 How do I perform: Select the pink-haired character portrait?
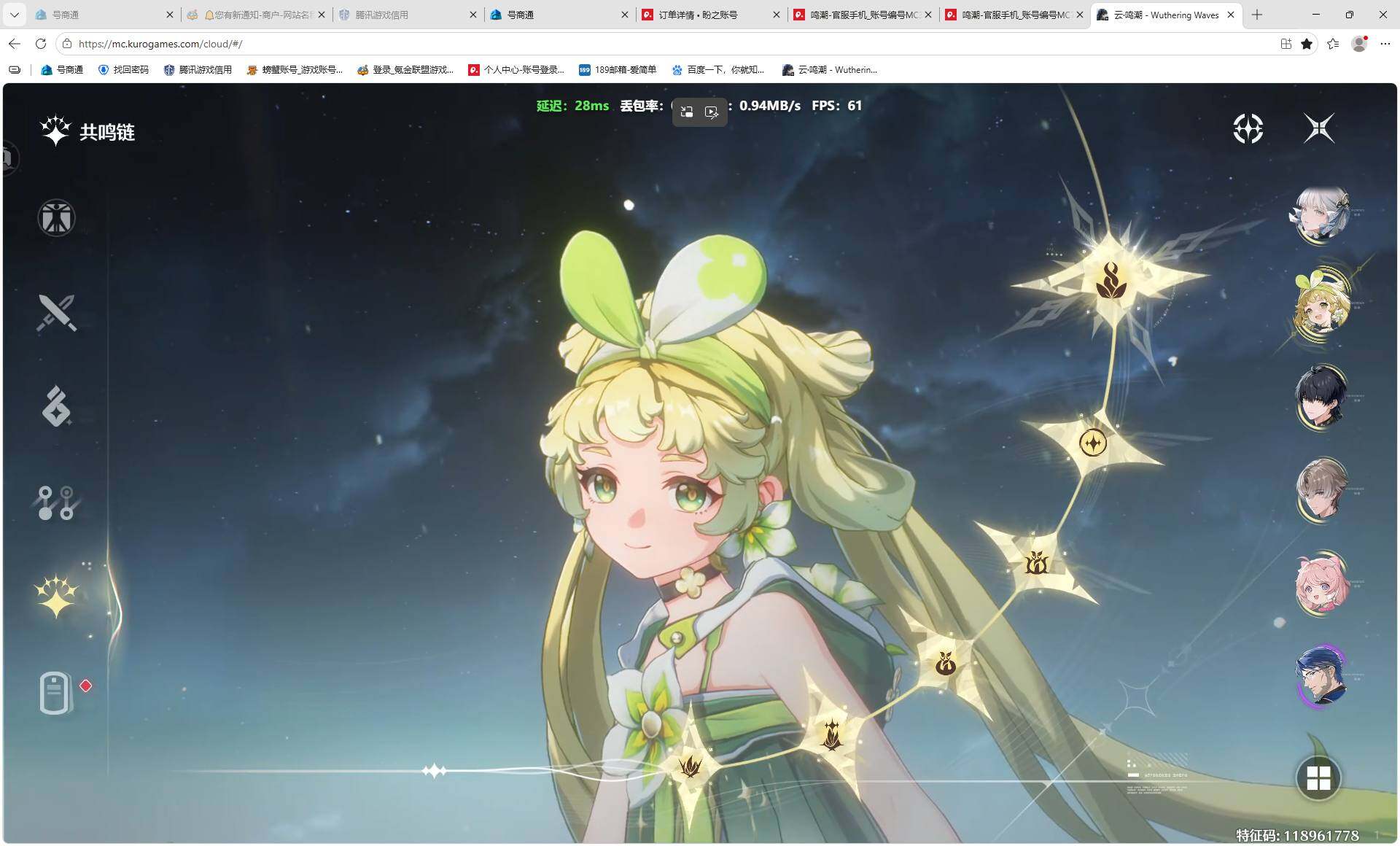point(1321,583)
